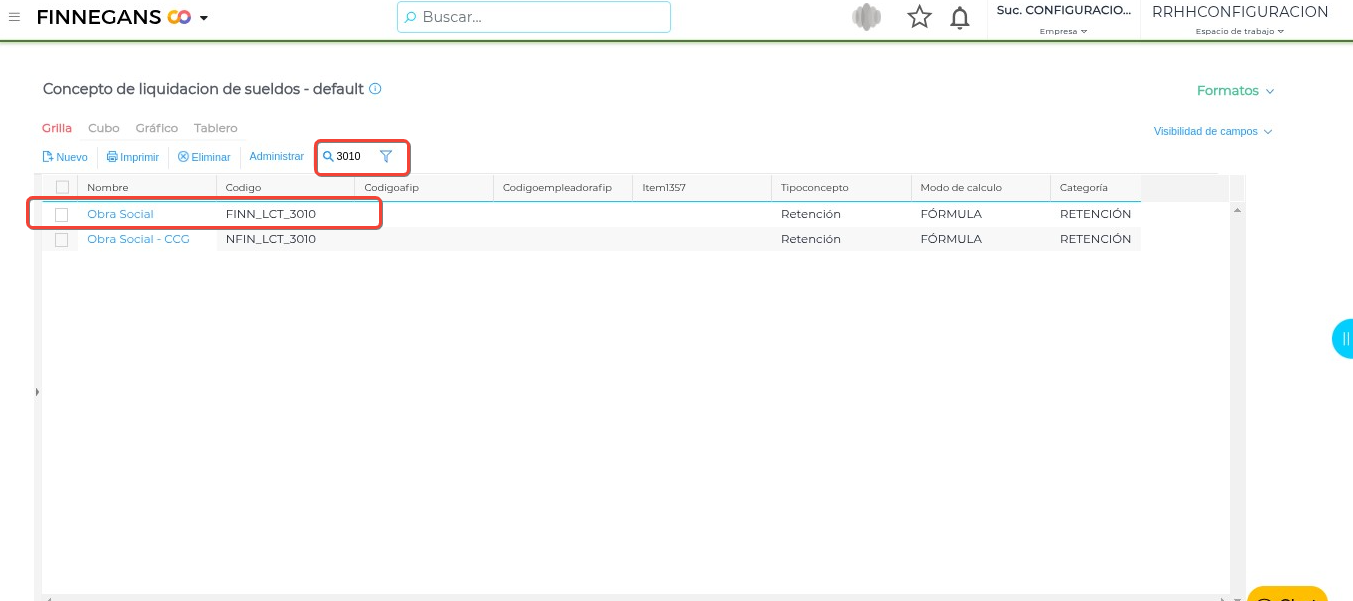The width and height of the screenshot is (1353, 601).
Task: Sort by the Codigoafip column header
Action: tap(425, 187)
